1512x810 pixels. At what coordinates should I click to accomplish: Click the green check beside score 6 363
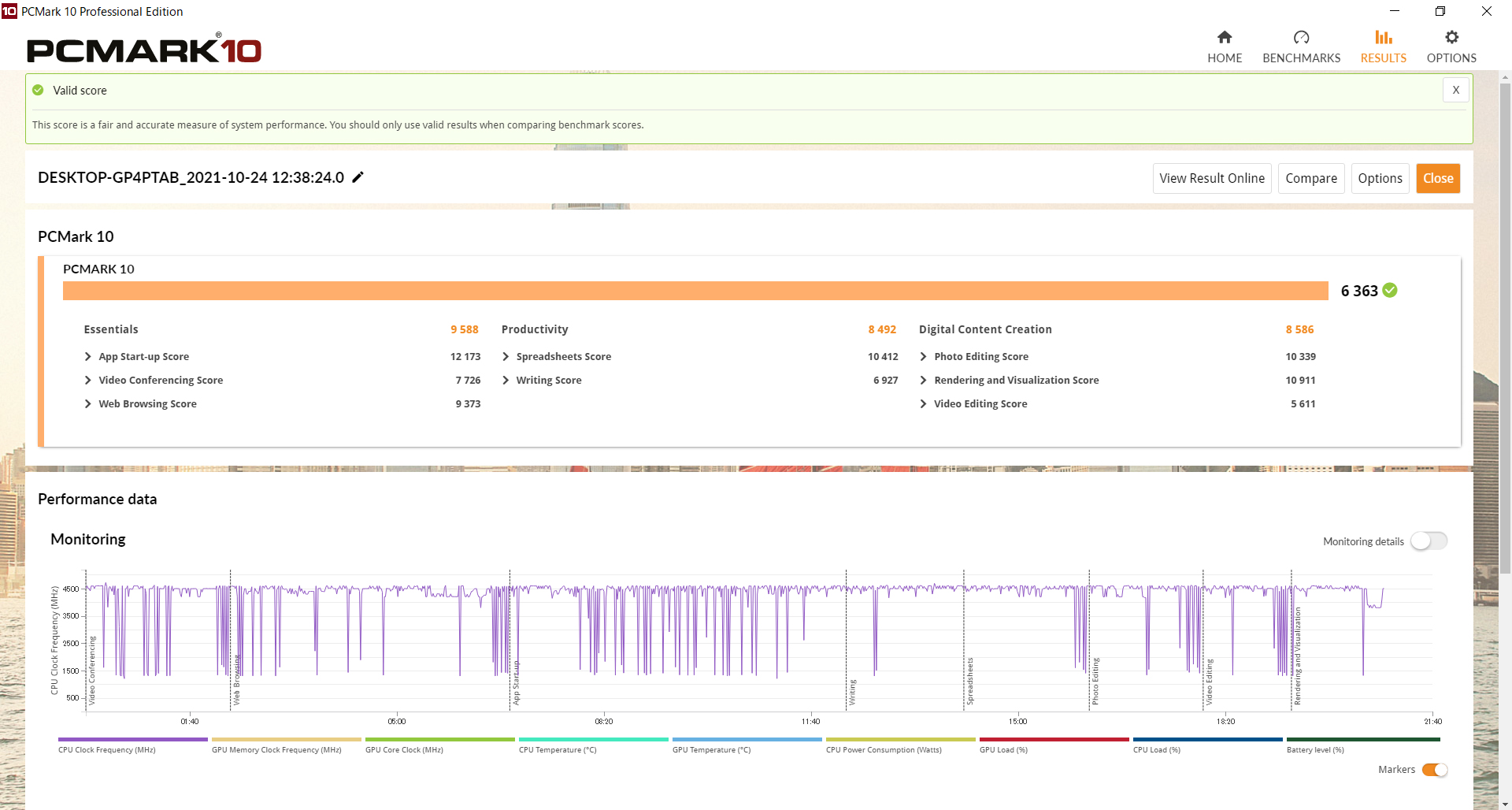[x=1390, y=291]
